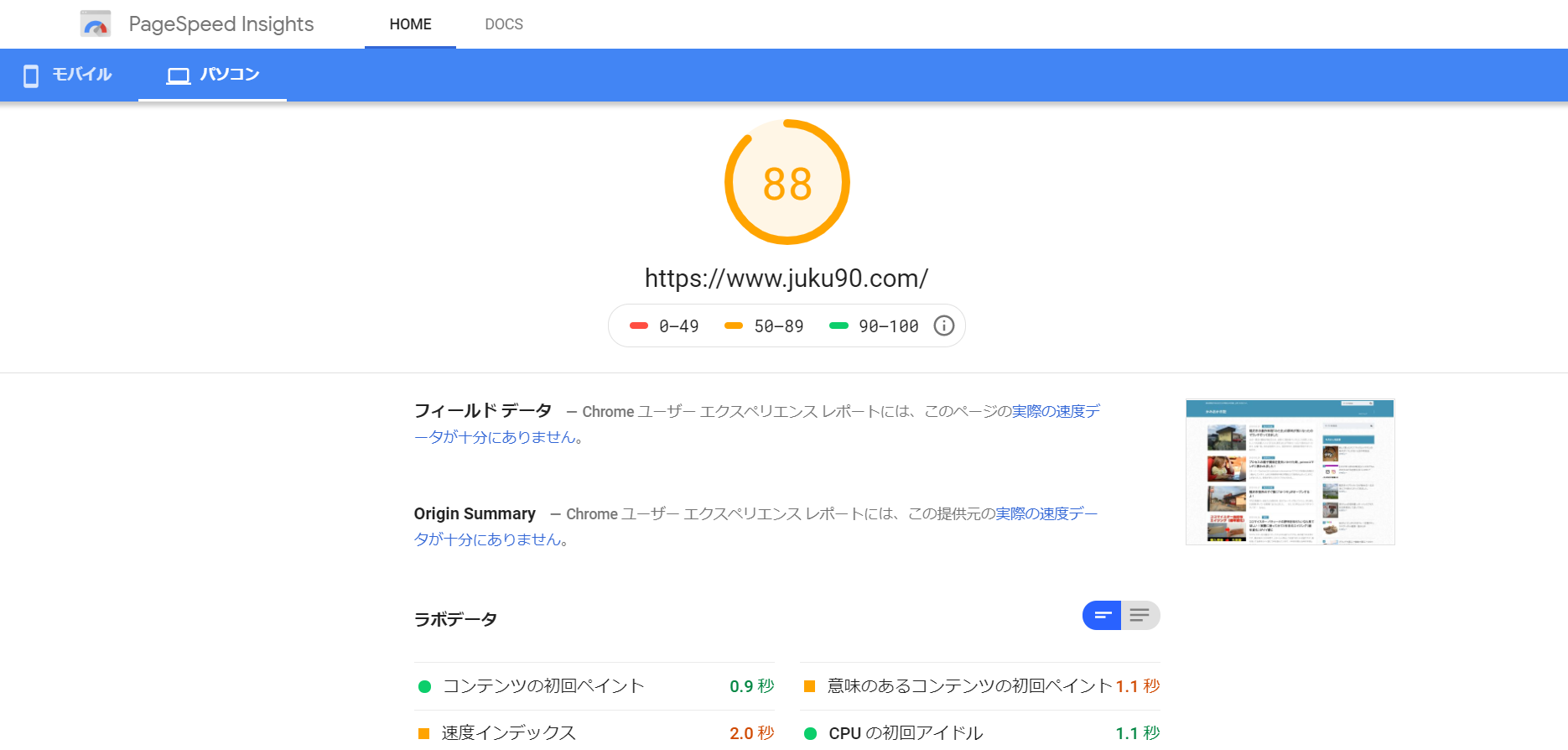Screen dimensions: 1568x750
Task: Click green status dot for コンテンツの初回ペイント
Action: point(424,686)
